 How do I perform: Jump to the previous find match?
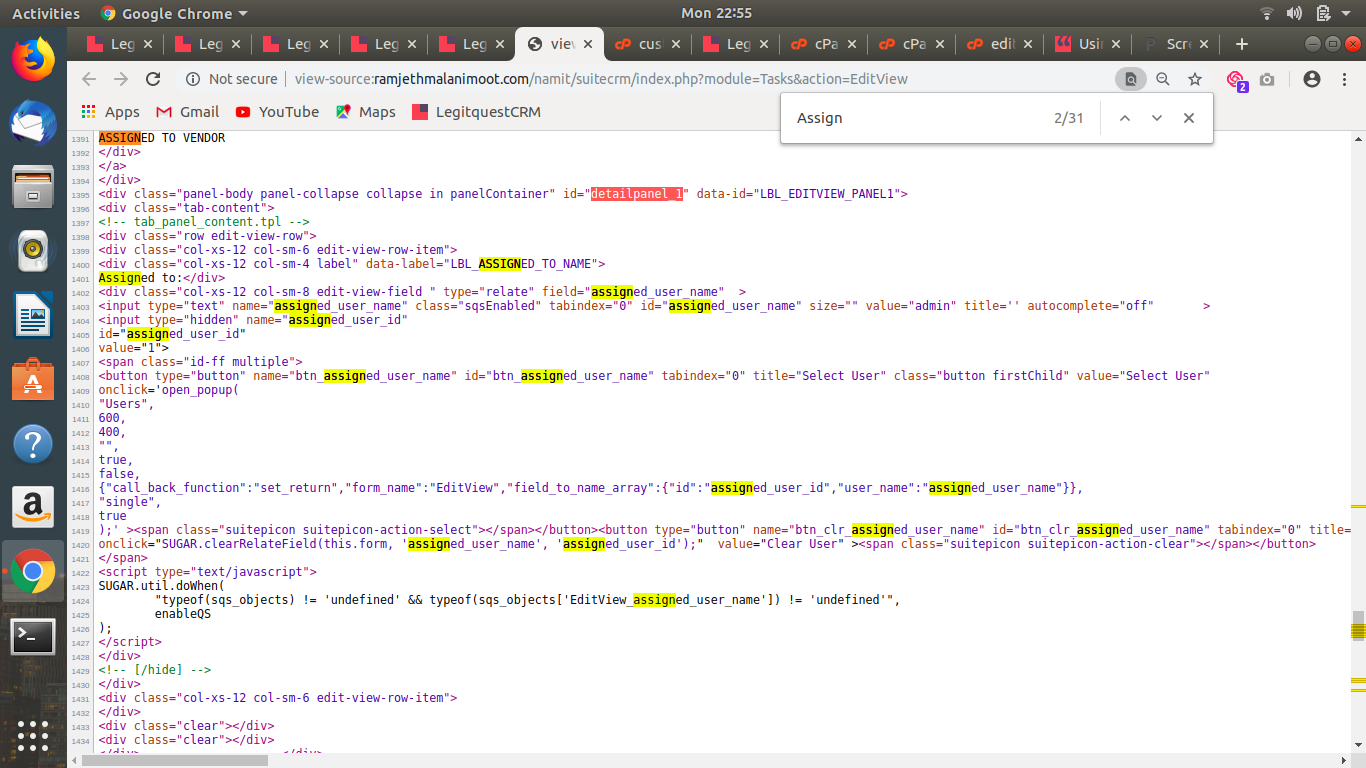[x=1125, y=118]
